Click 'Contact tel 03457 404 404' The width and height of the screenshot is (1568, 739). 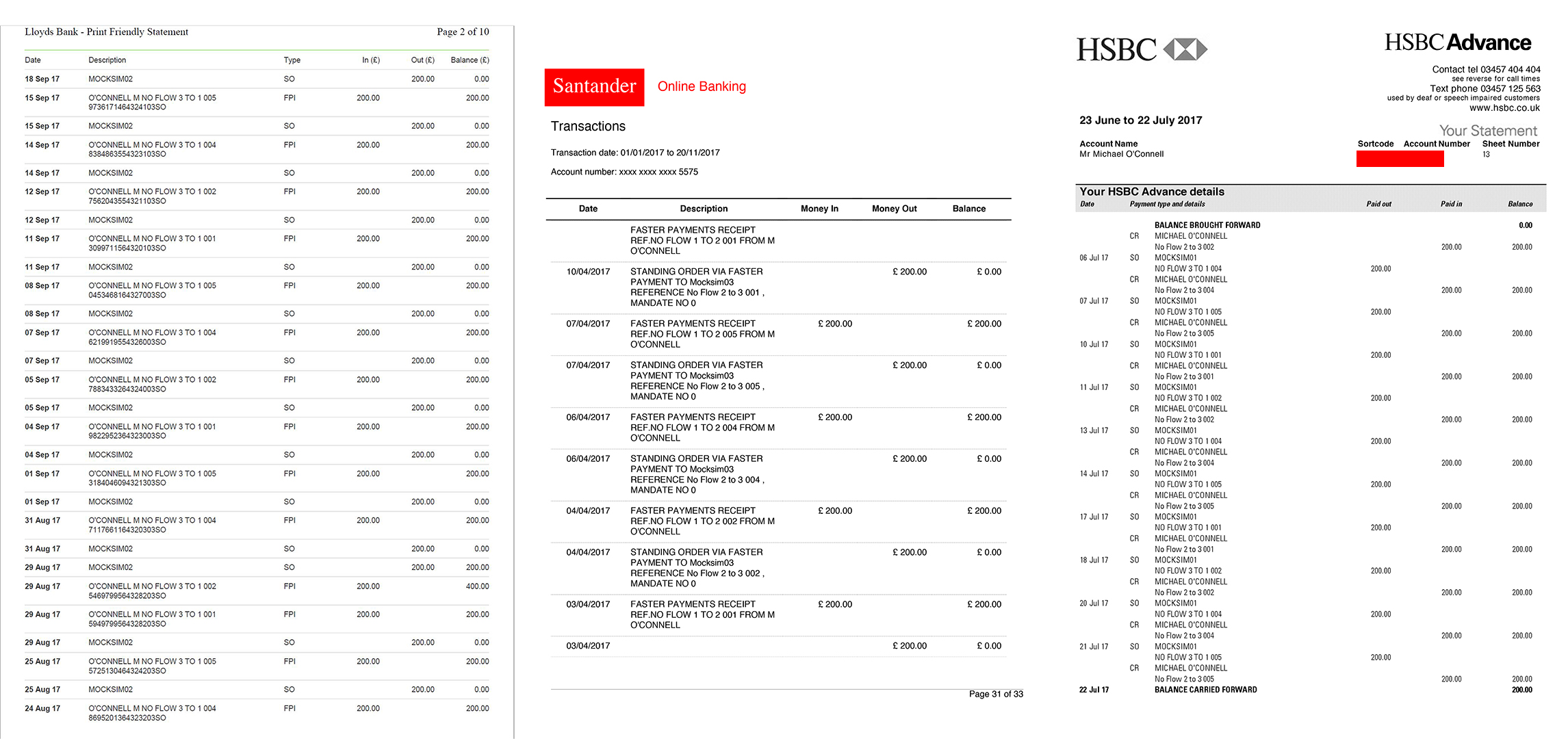1486,69
